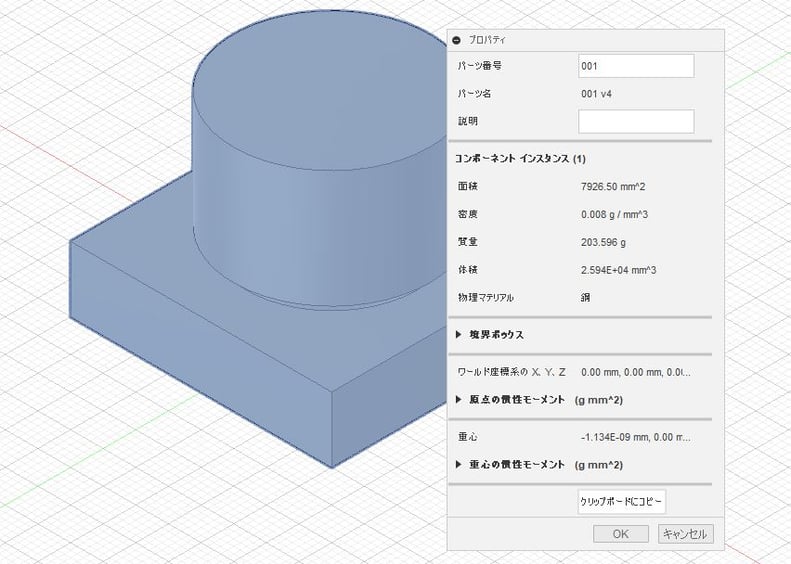Select the area value 7926.50 mm^2
Viewport: 791px width, 564px height.
(x=613, y=187)
